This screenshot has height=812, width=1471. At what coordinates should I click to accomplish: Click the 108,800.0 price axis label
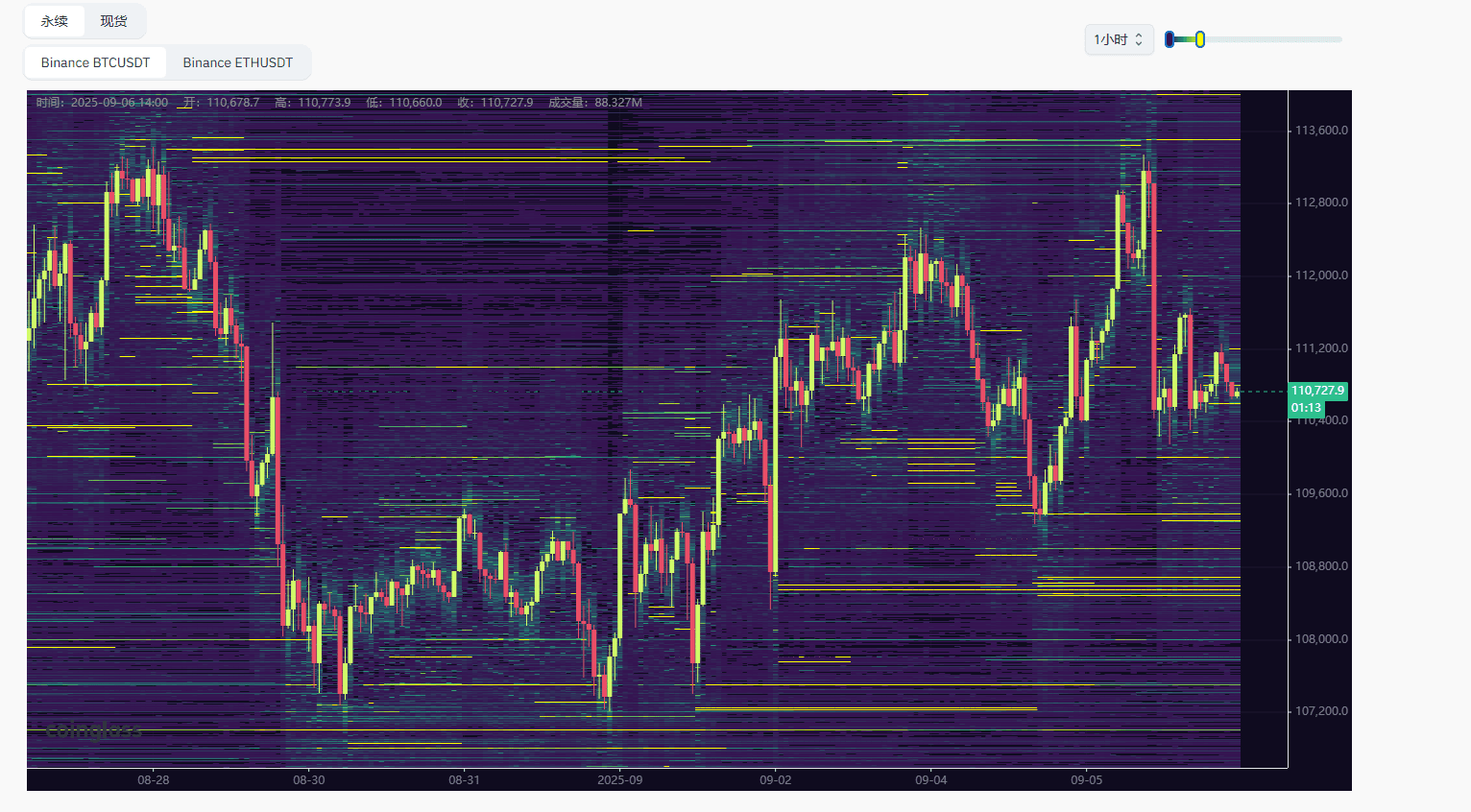pyautogui.click(x=1321, y=566)
